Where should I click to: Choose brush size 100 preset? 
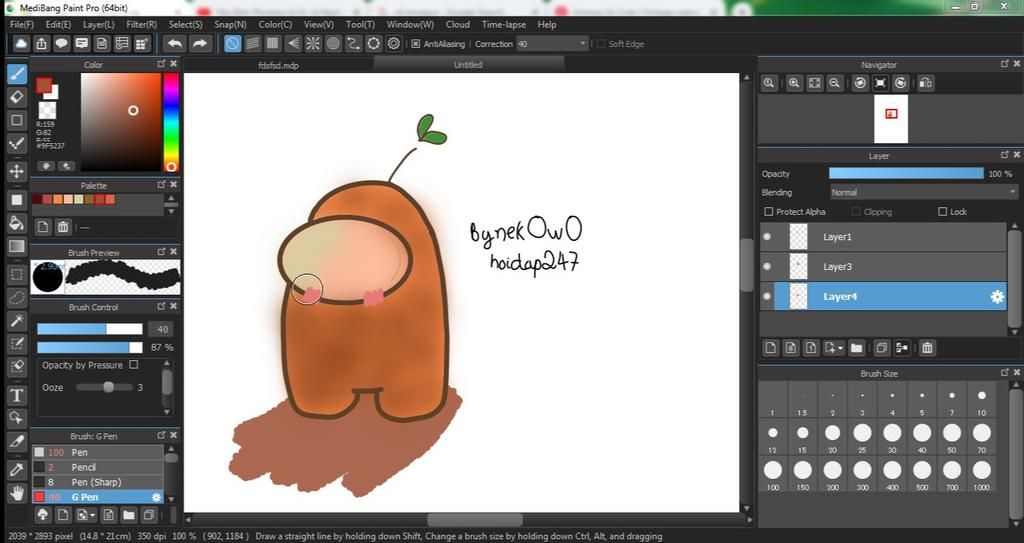point(773,474)
